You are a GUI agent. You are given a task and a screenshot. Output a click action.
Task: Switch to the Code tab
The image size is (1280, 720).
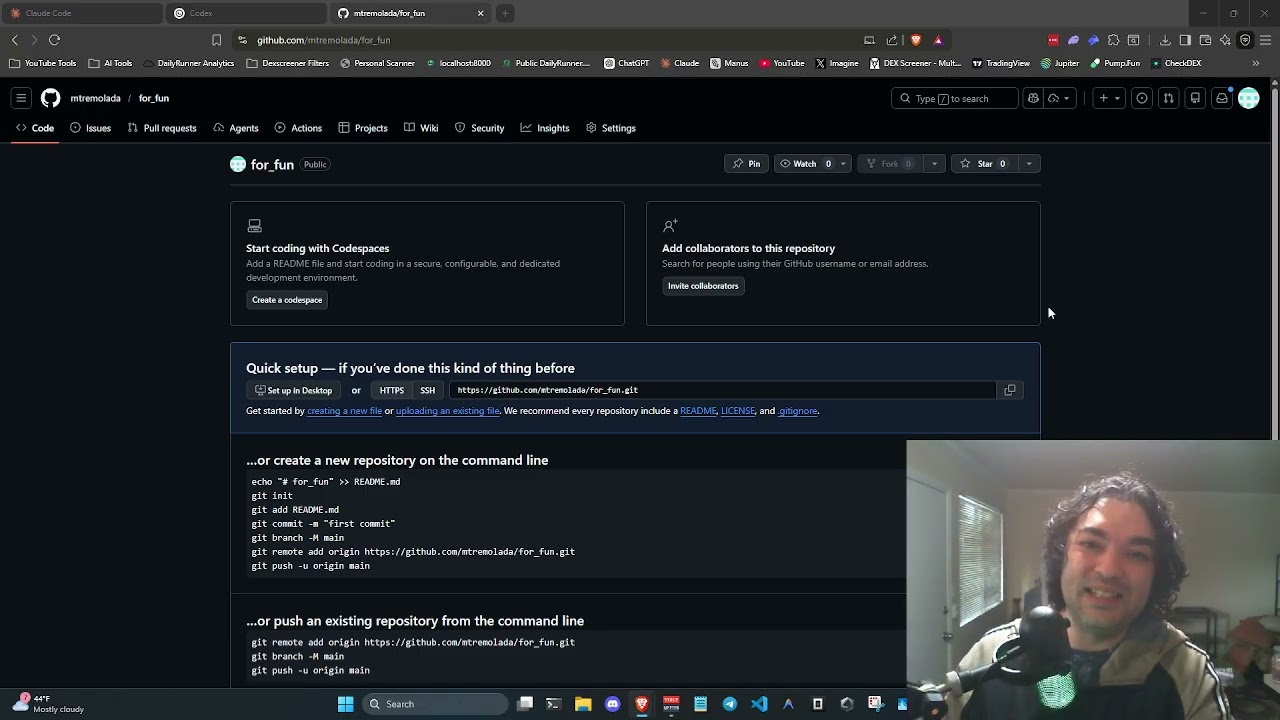[x=34, y=128]
